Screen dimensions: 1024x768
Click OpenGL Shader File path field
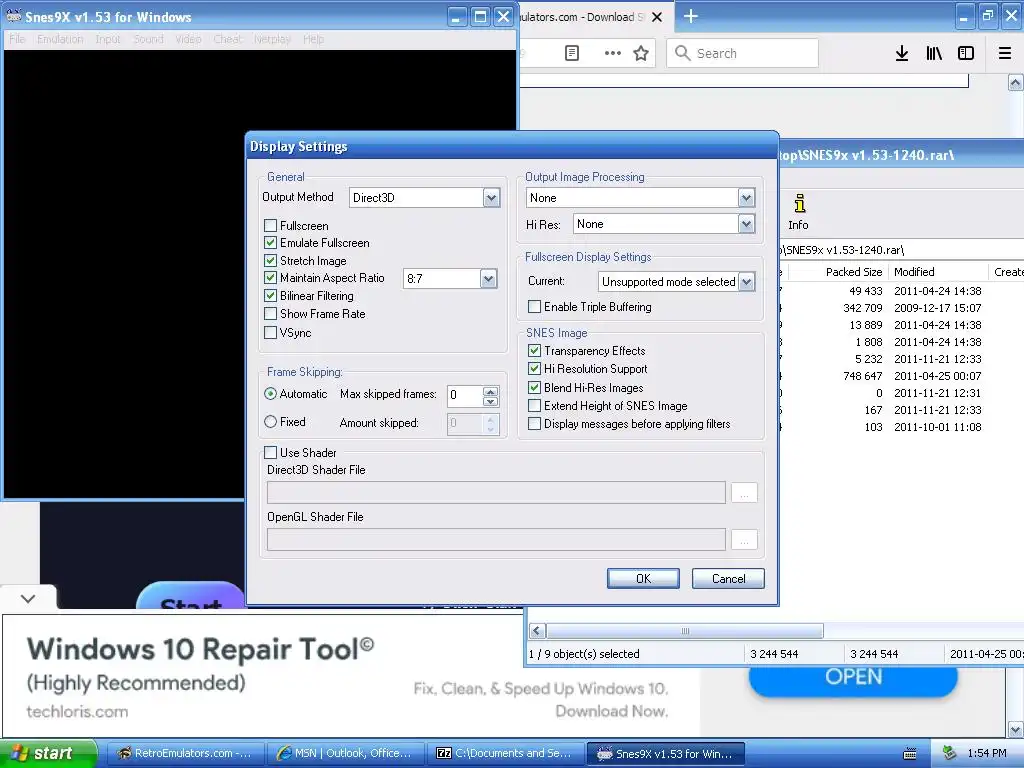pyautogui.click(x=496, y=539)
